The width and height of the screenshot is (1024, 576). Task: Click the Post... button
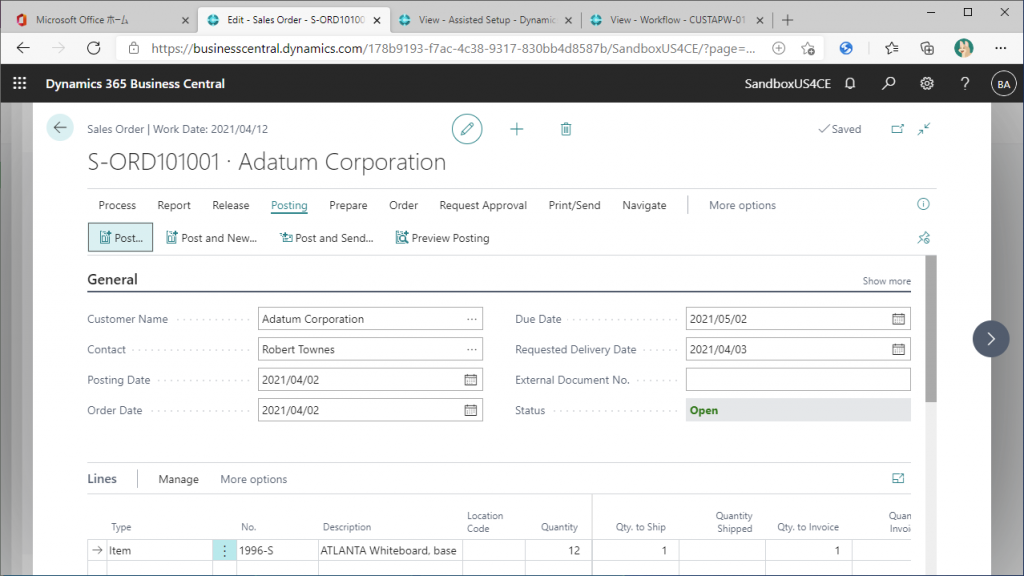click(120, 238)
